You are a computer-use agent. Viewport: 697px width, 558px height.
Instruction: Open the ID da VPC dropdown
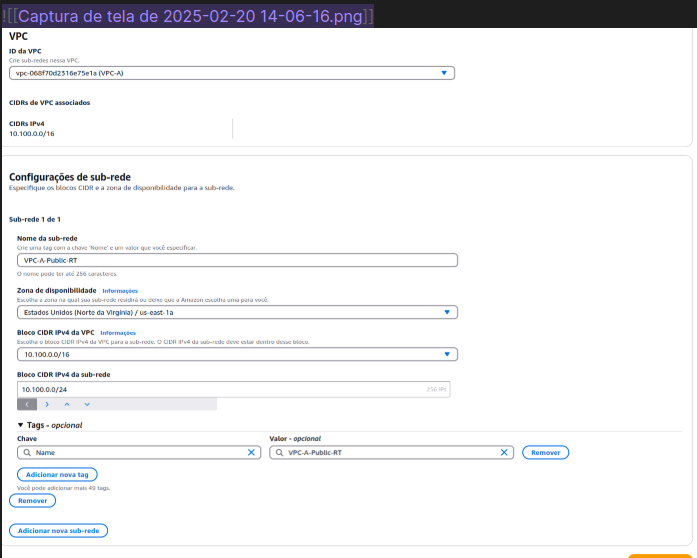click(x=444, y=73)
